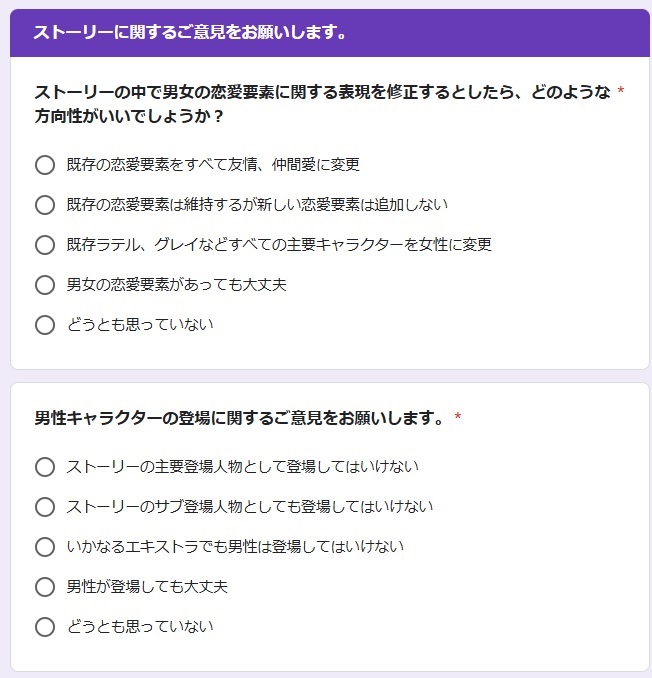Pick radio 'いかなるエキストラでも男性は登場してはいけない'
652x678 pixels.
click(x=44, y=547)
